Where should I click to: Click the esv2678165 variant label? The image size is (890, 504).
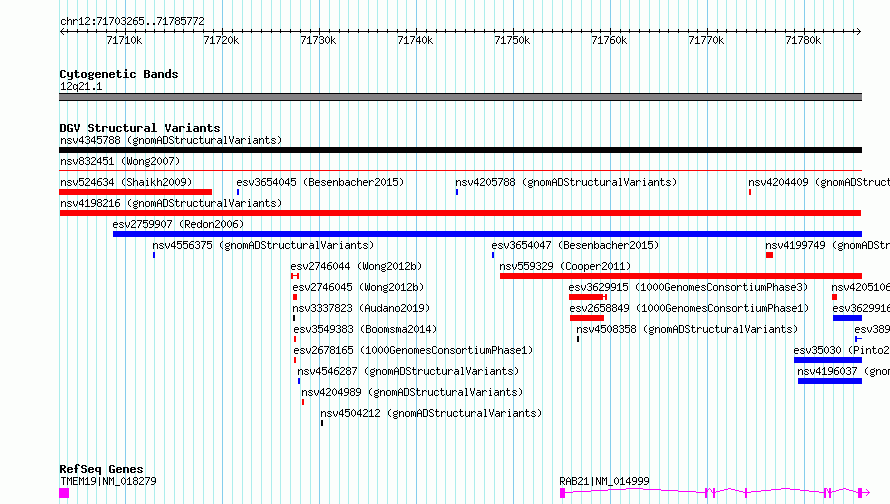point(413,350)
